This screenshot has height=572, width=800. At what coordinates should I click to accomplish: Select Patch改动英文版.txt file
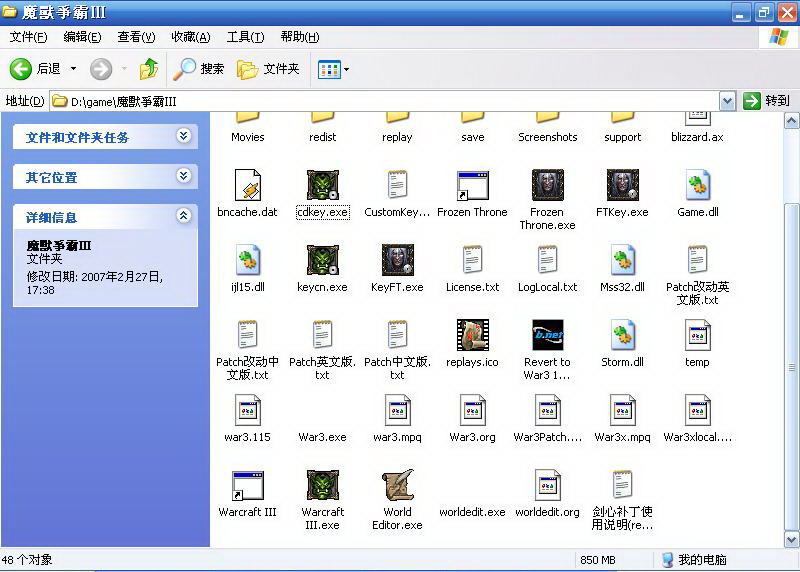tap(697, 260)
